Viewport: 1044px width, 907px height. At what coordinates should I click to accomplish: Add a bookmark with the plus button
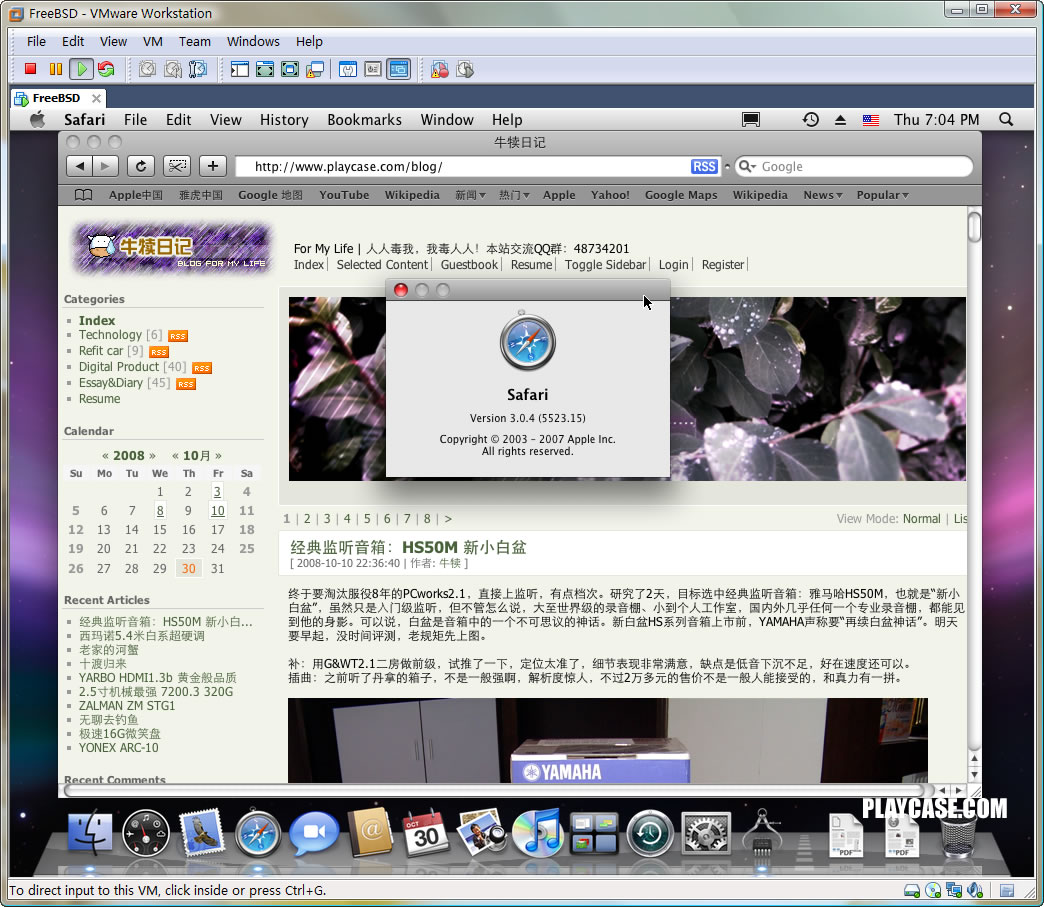click(212, 166)
